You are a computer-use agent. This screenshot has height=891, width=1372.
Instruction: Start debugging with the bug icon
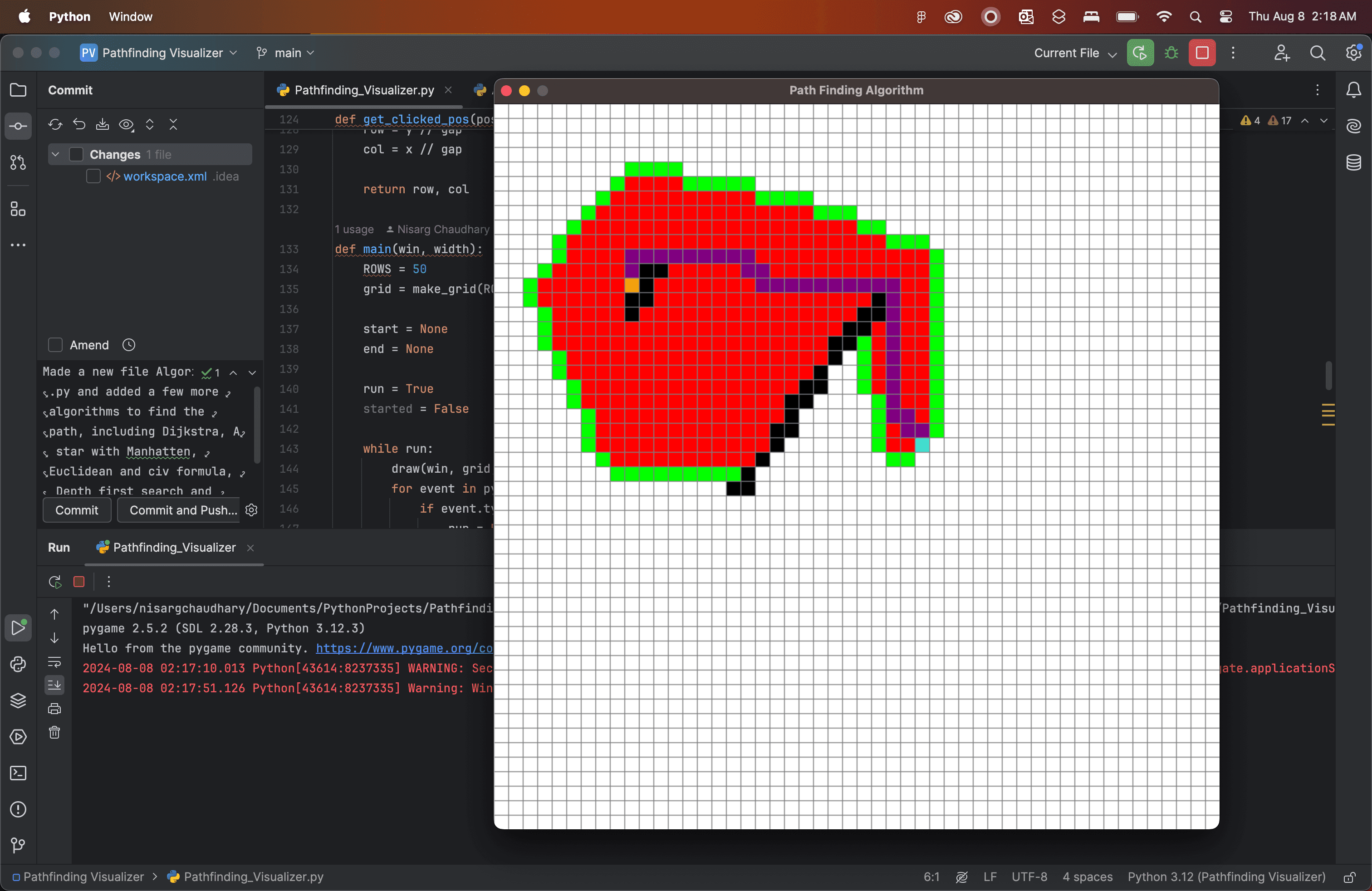[x=1172, y=53]
